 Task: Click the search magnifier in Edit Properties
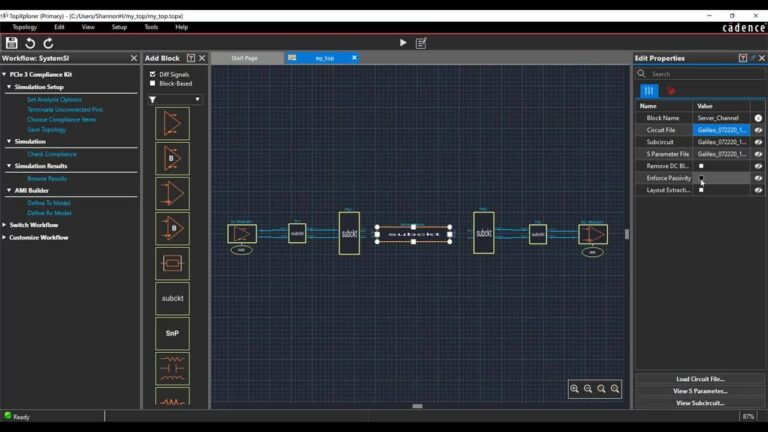[641, 74]
